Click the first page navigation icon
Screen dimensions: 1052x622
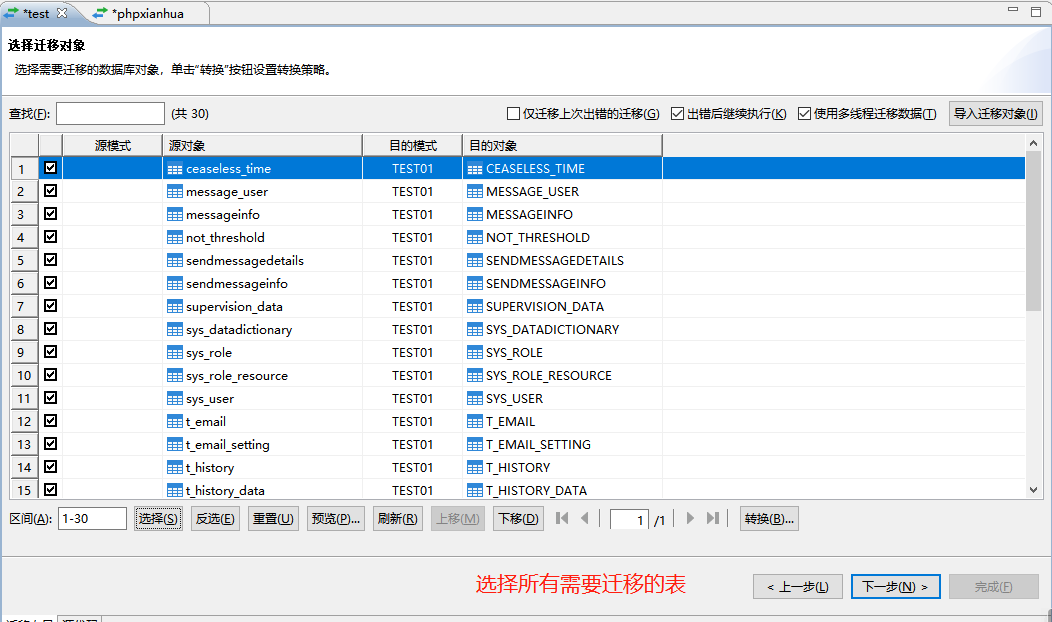[x=562, y=518]
